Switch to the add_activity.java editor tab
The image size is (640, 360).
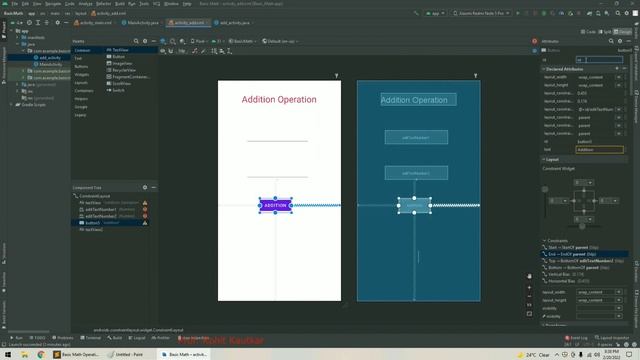click(234, 23)
